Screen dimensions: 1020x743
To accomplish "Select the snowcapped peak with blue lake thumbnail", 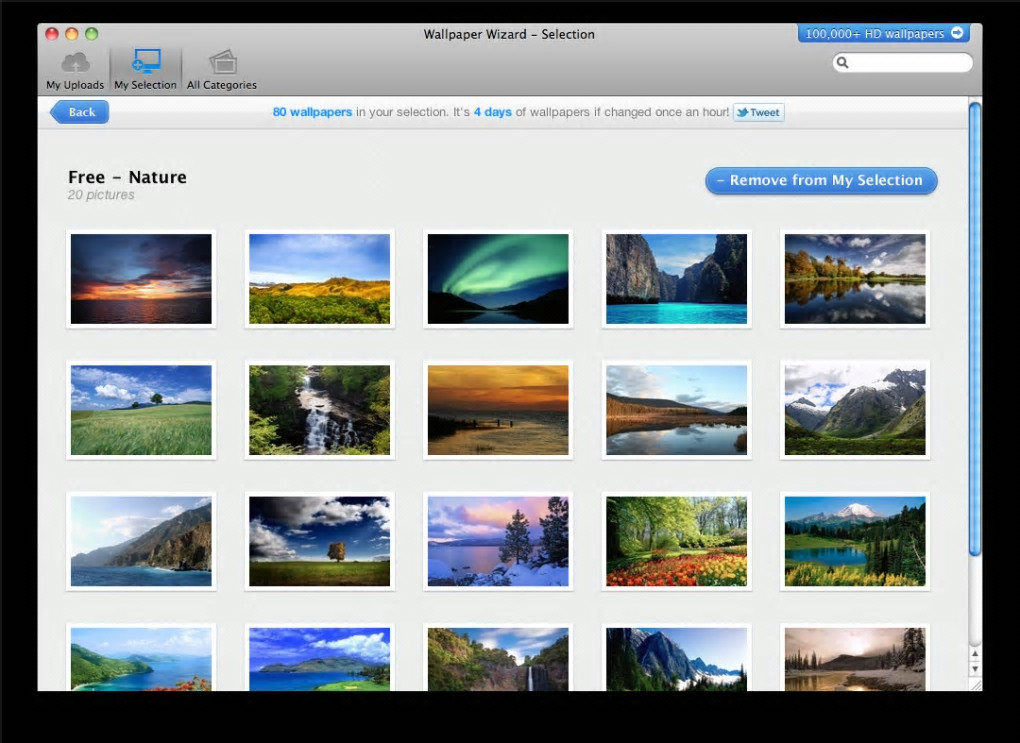I will (x=855, y=541).
